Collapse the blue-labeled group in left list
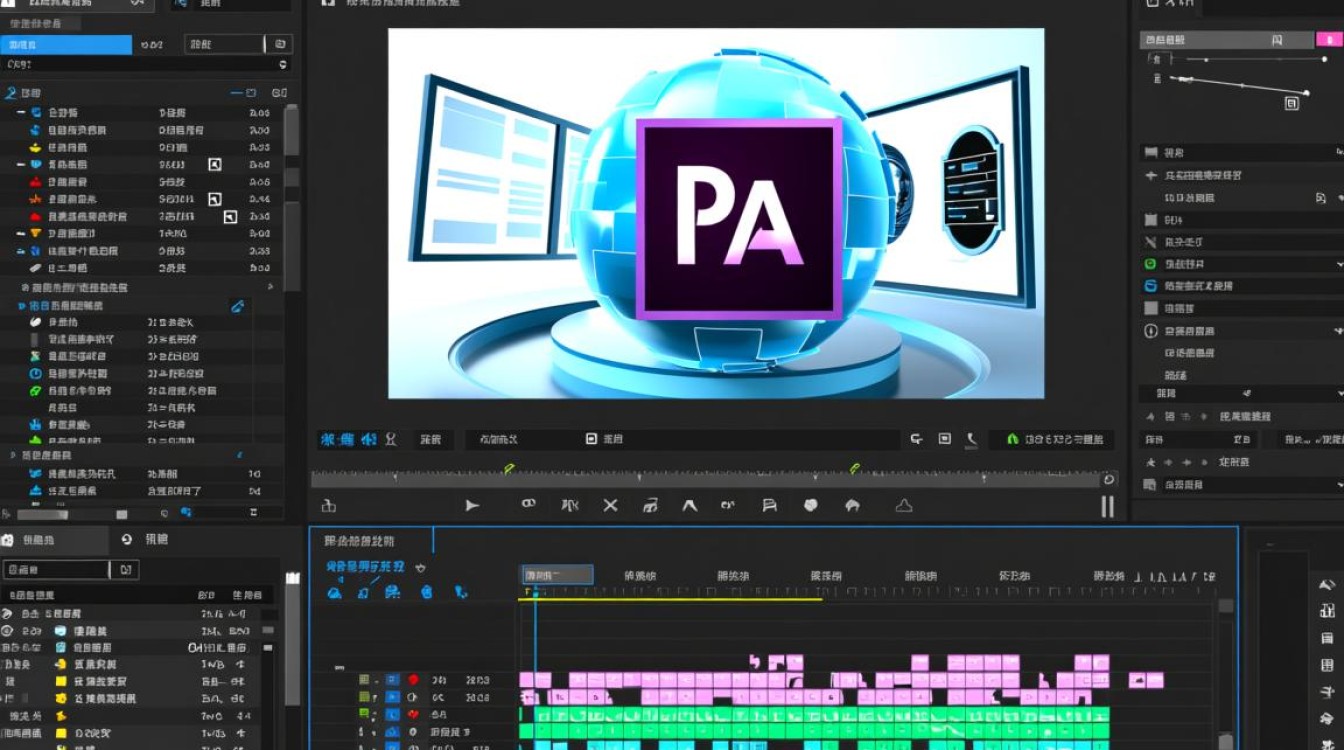Screen dimensions: 1344x750 [x=22, y=306]
